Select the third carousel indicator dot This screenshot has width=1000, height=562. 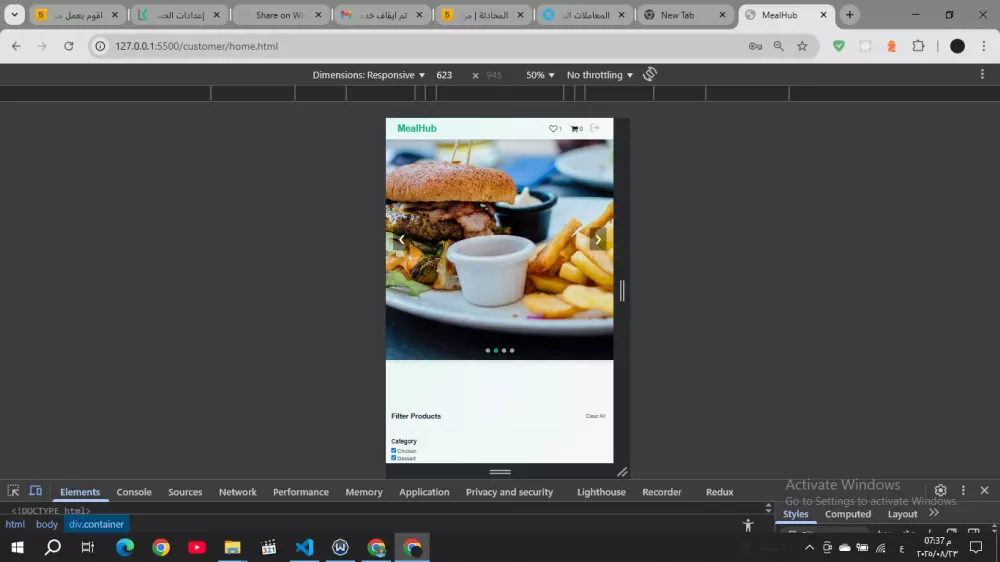[x=504, y=350]
